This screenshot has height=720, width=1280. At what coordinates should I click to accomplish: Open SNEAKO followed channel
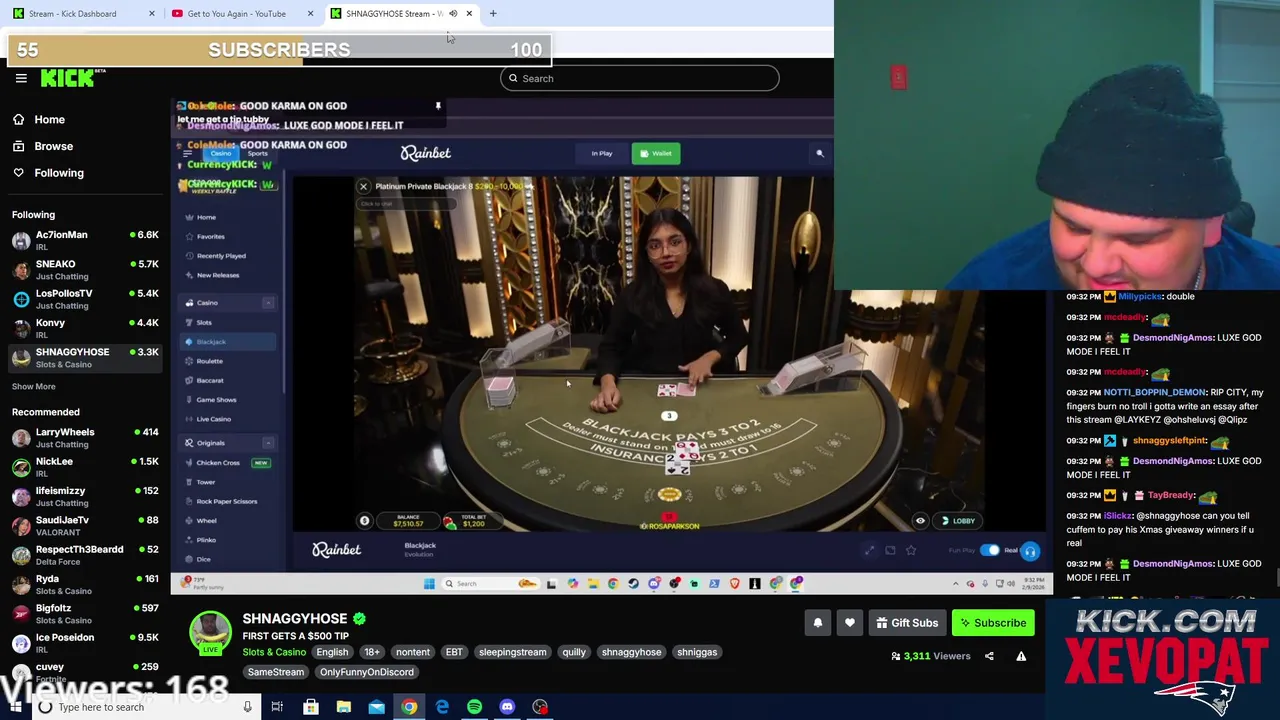tap(84, 270)
